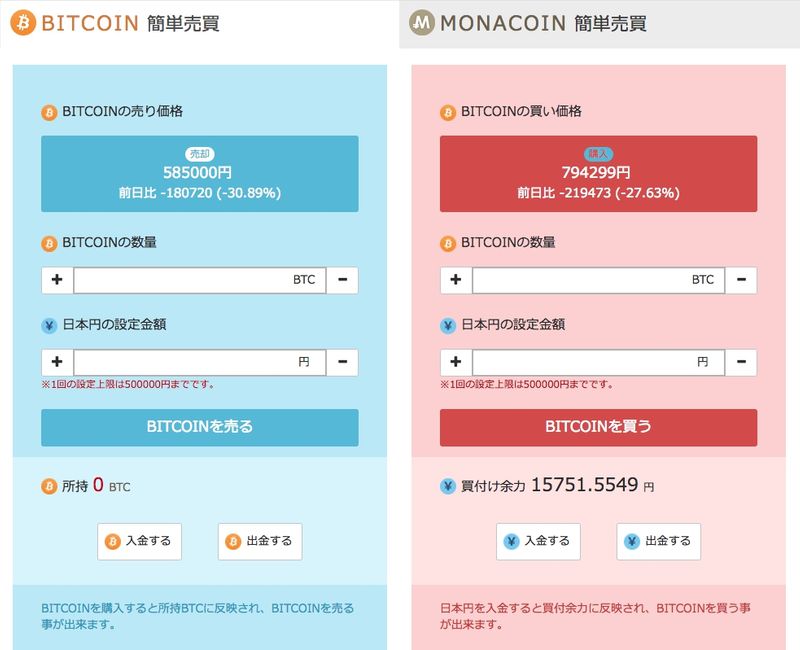Decrease yen amount in the sell panel

click(342, 362)
